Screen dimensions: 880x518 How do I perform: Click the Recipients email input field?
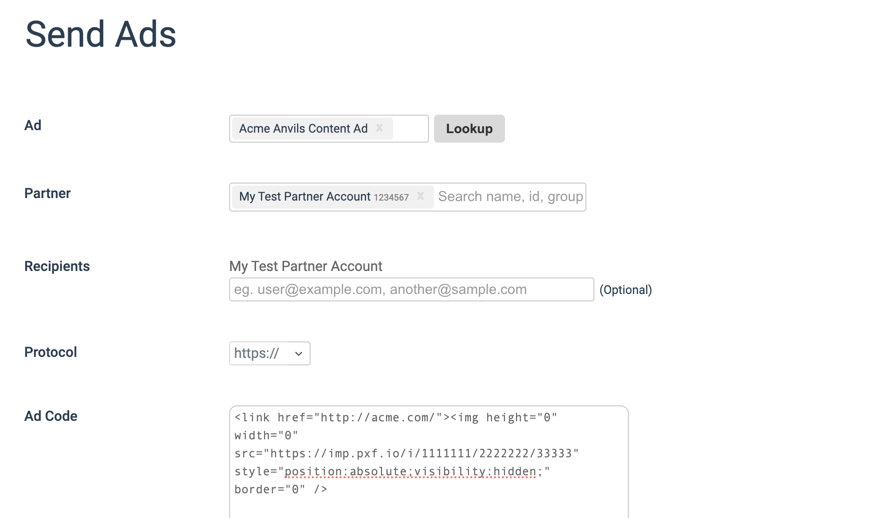411,290
